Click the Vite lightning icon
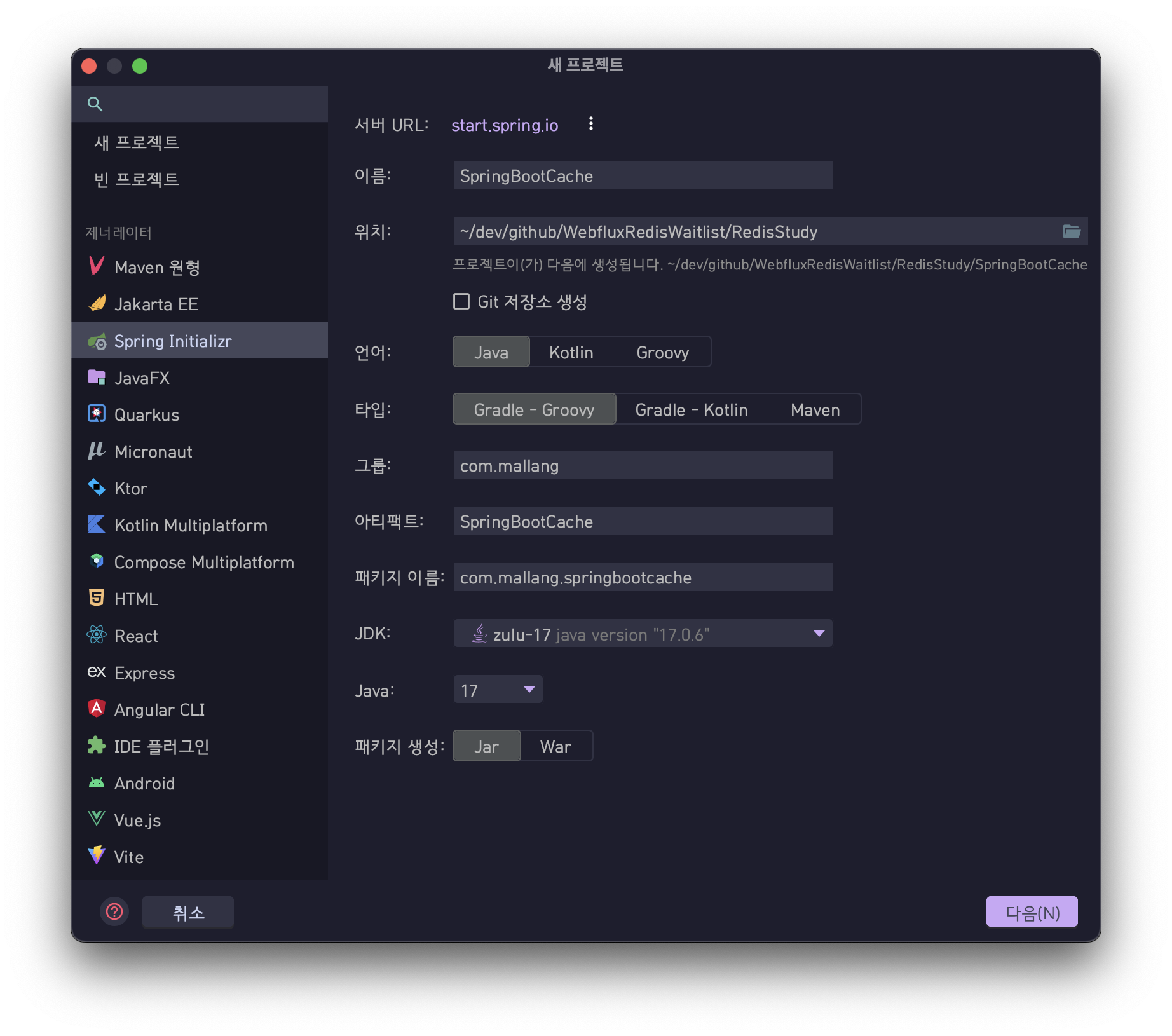 (x=97, y=855)
